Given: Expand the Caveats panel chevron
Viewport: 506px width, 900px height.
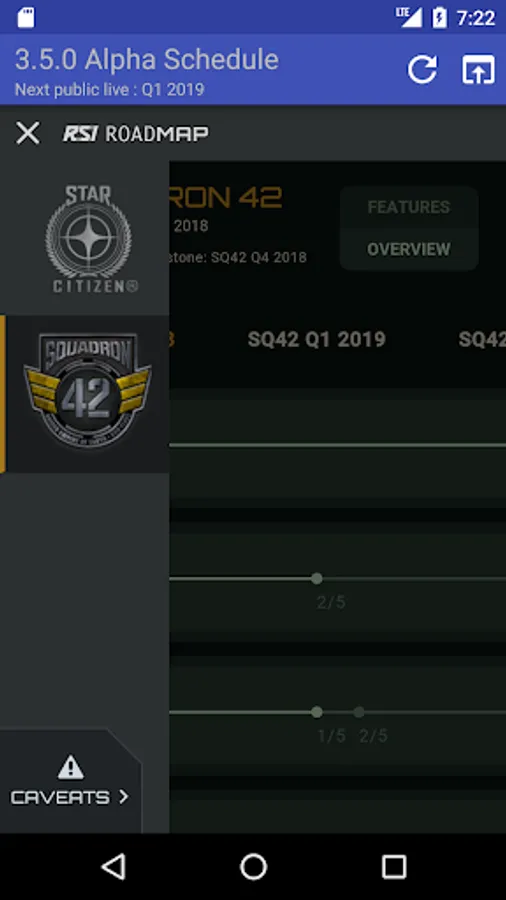Looking at the screenshot, I should [123, 797].
